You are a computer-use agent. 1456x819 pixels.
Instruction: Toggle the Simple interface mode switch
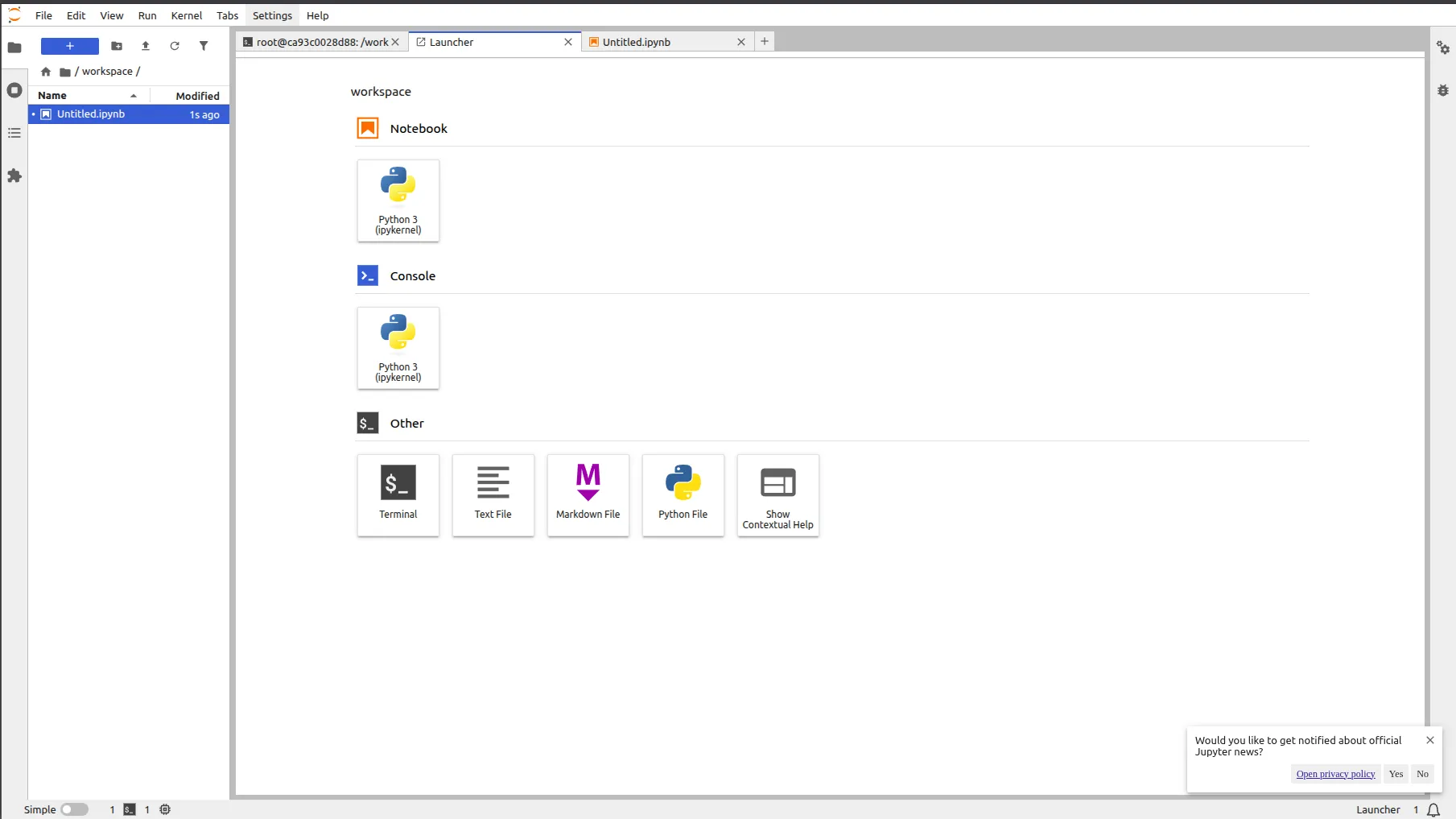coord(74,809)
